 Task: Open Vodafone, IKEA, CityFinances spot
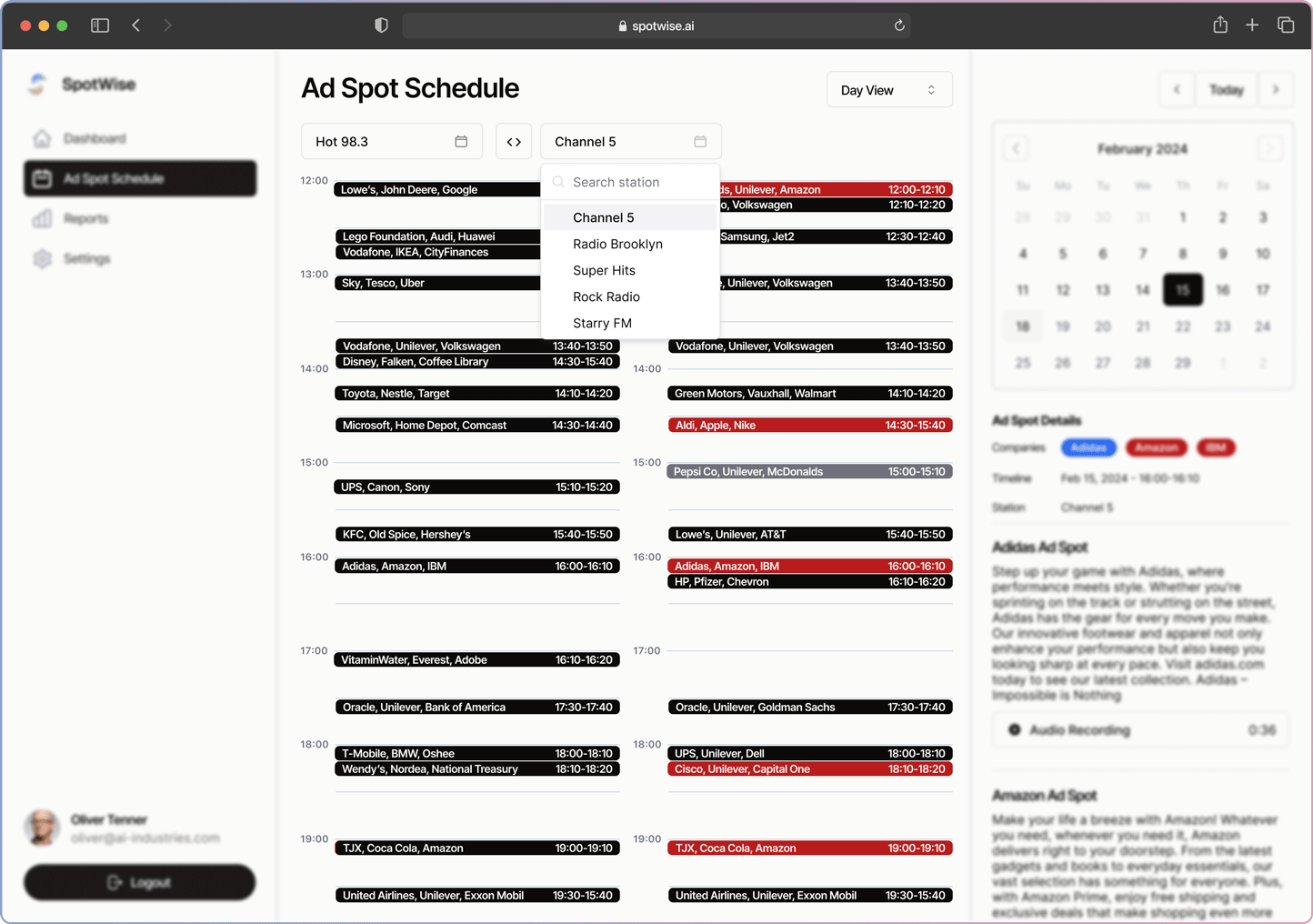pyautogui.click(x=437, y=252)
